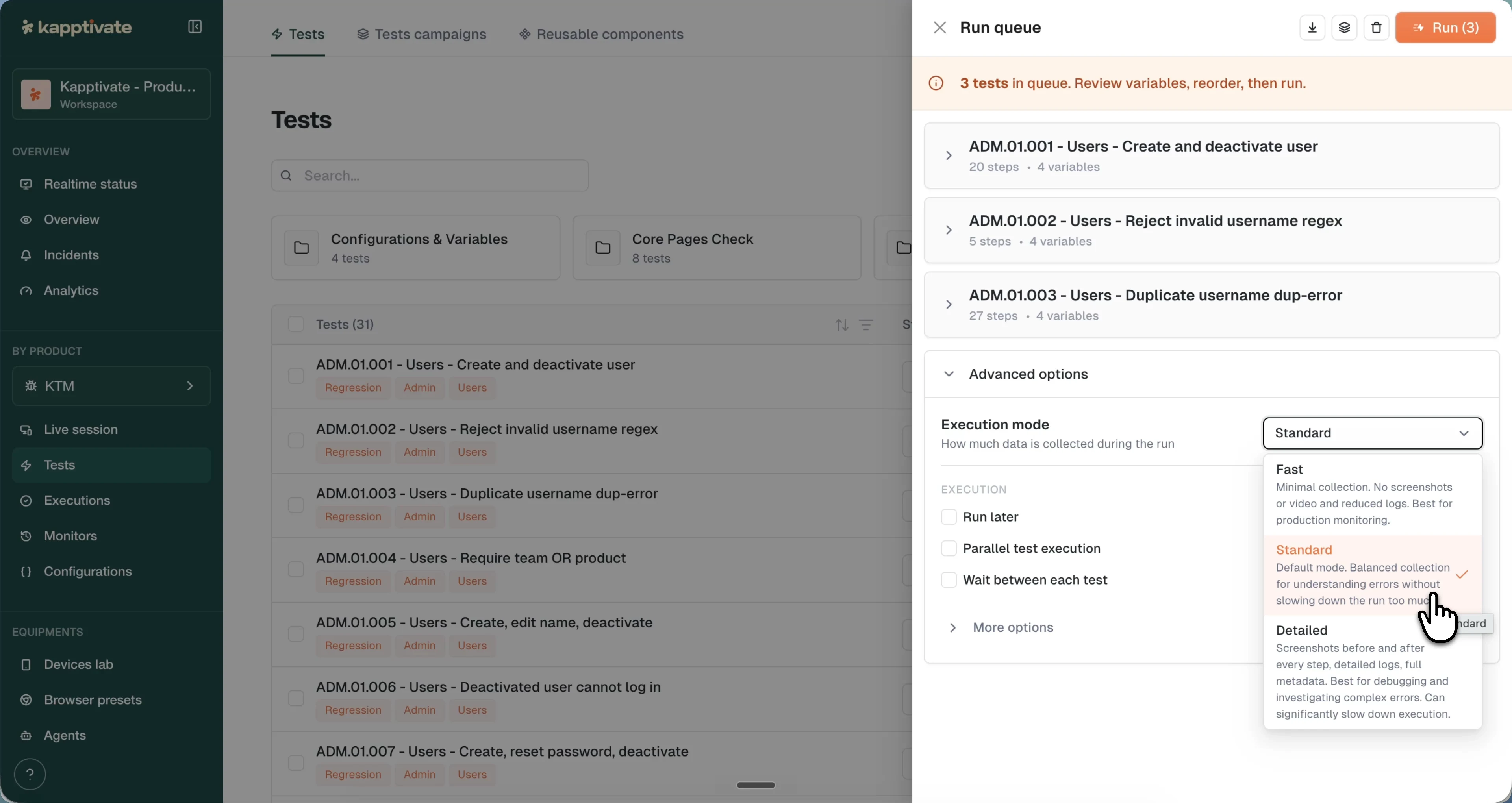Screen dimensions: 1512x803
Task: Clear queue with trash icon
Action: point(1377,28)
